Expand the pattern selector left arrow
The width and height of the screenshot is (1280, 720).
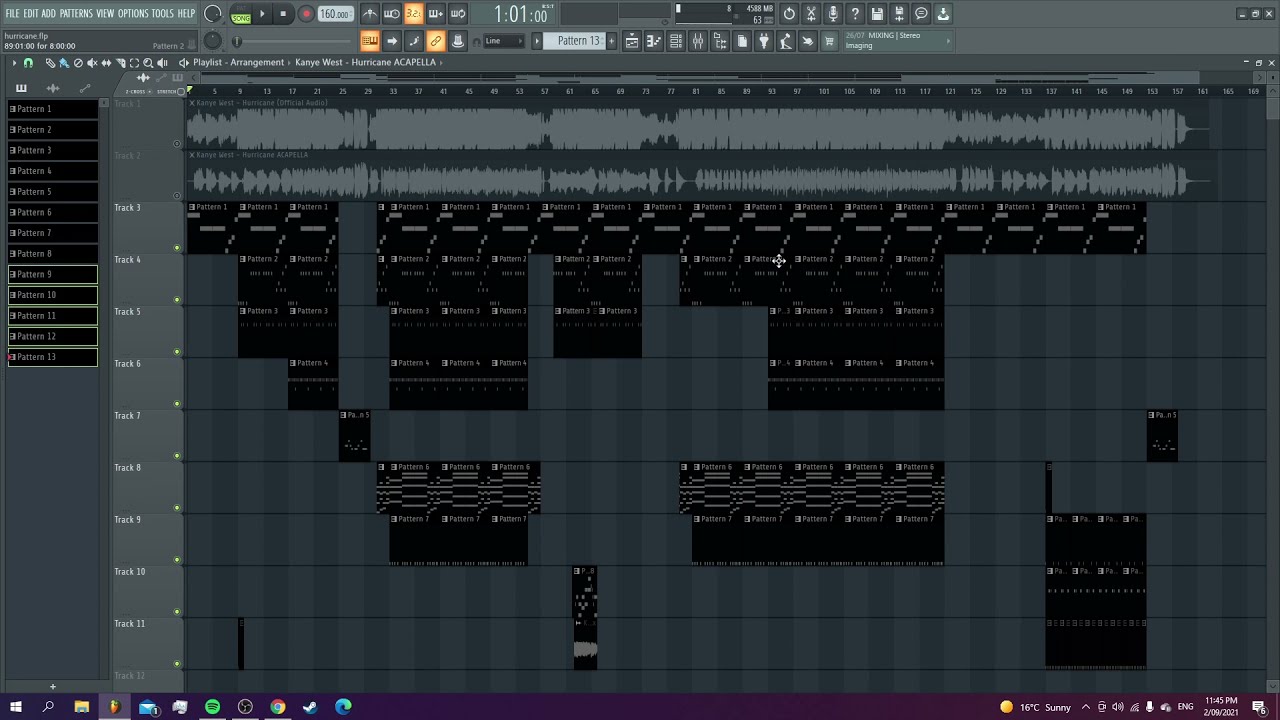pos(537,41)
